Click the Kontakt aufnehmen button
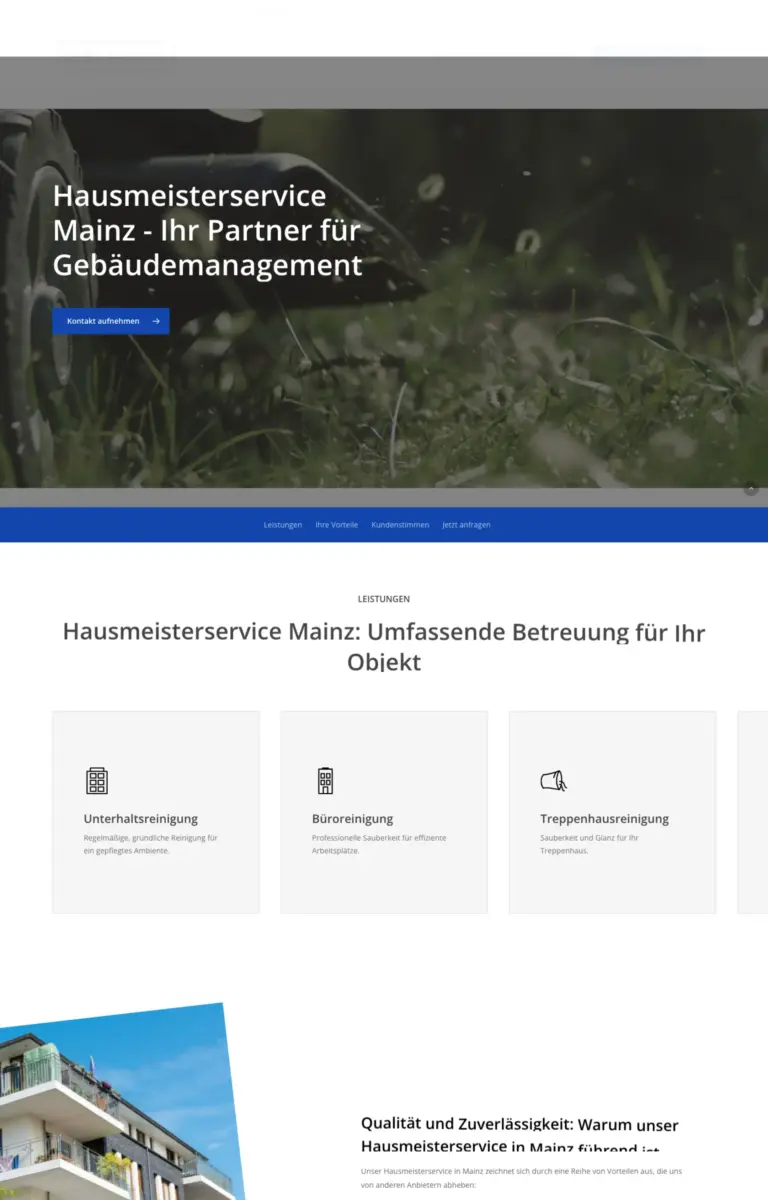The image size is (768, 1200). [111, 321]
